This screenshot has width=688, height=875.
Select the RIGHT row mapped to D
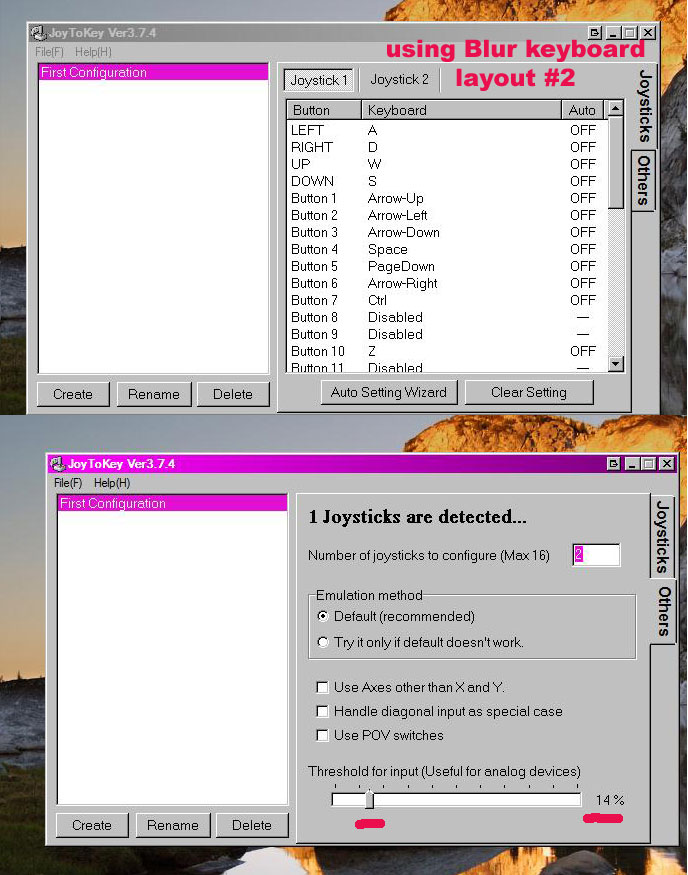446,147
